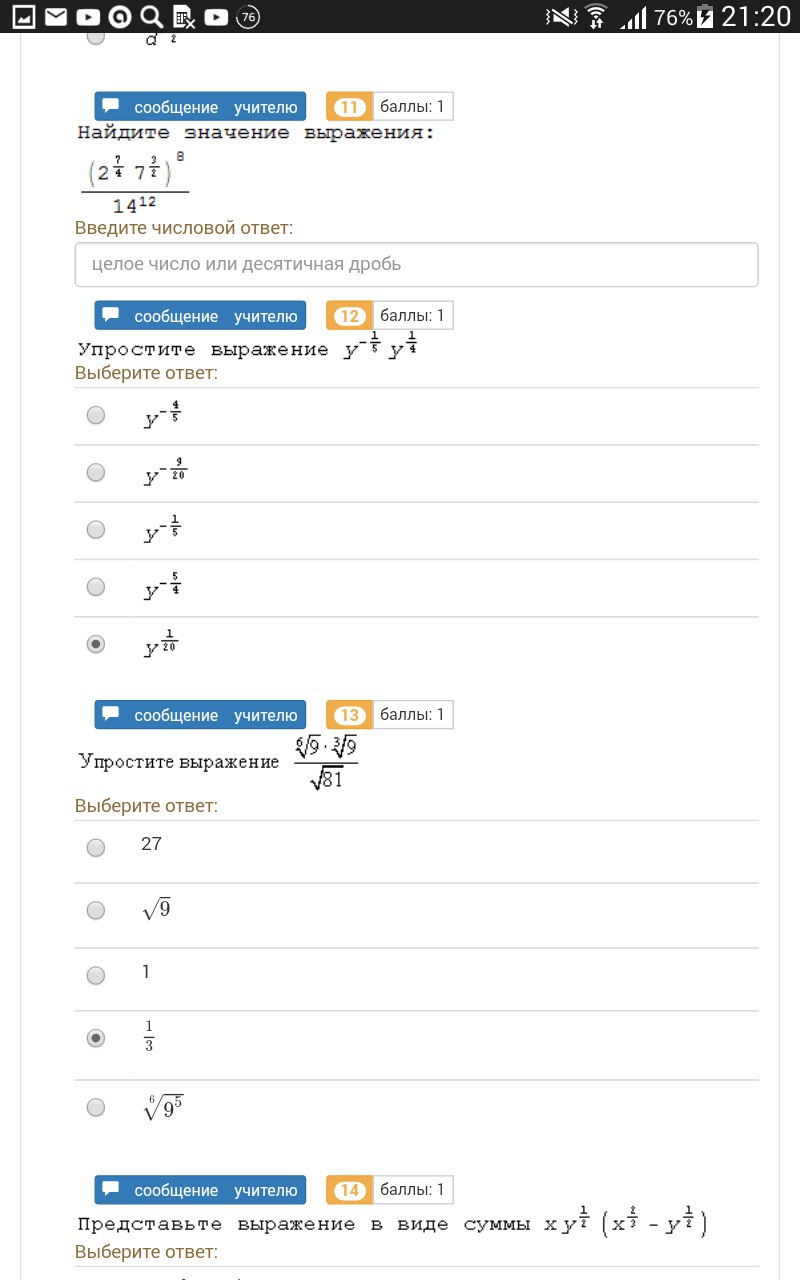Select answer y to the power -9/20
This screenshot has height=1280, width=800.
[x=96, y=472]
